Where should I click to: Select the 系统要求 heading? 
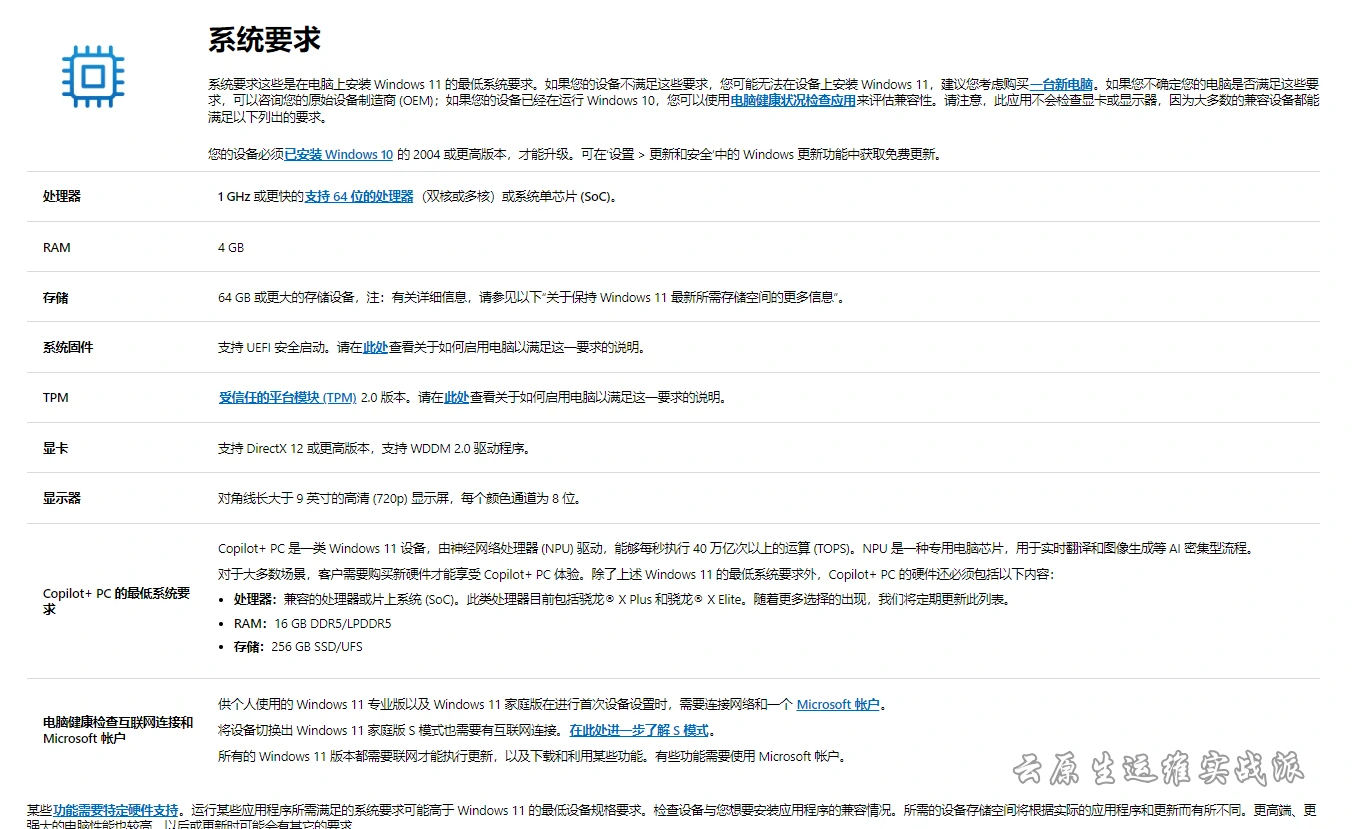click(264, 40)
